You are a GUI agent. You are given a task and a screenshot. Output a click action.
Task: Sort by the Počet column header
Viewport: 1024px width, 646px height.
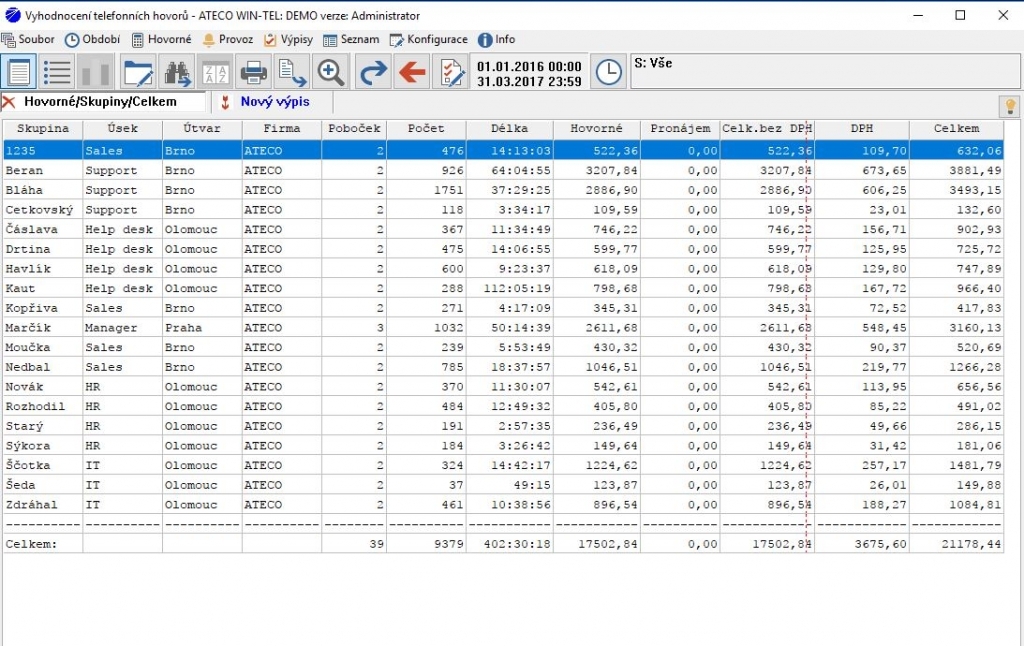(426, 129)
